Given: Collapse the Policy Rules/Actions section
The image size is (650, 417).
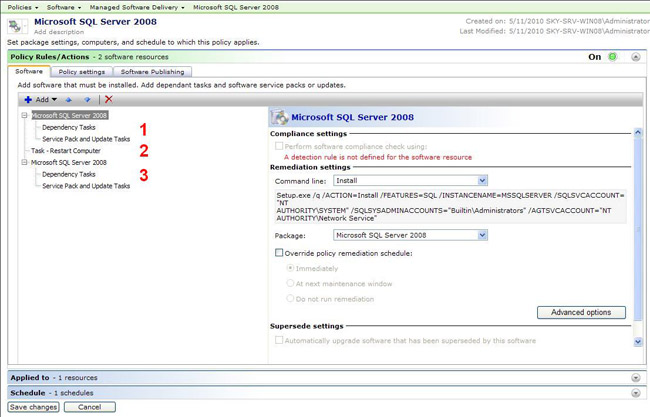Looking at the screenshot, I should 635,57.
